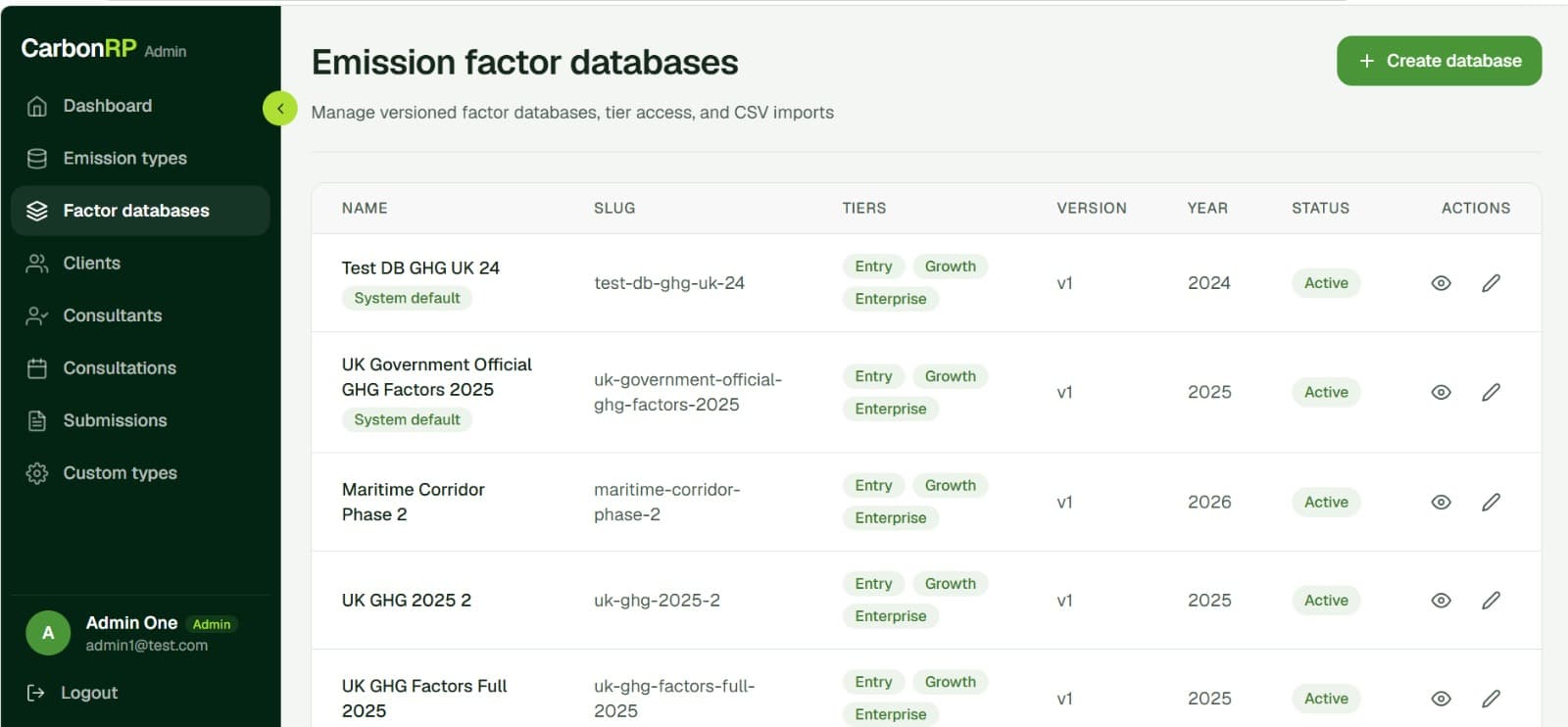Edit the Maritime Corridor Phase 2 database
Screen dimensions: 1568x727
[1491, 502]
